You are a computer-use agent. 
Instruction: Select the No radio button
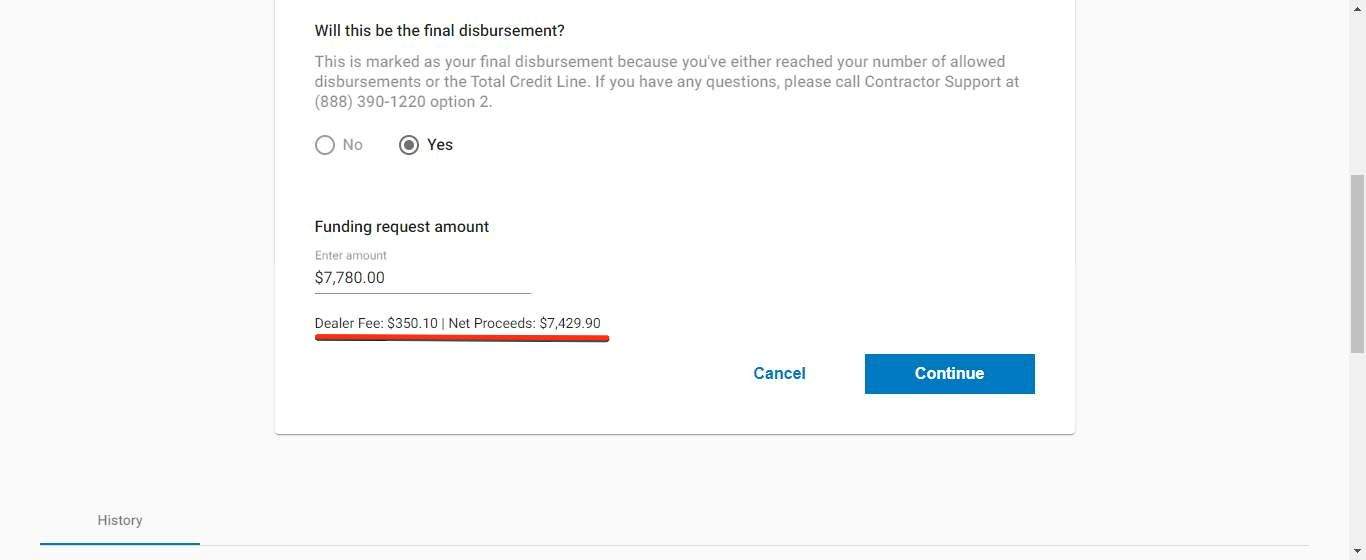325,145
